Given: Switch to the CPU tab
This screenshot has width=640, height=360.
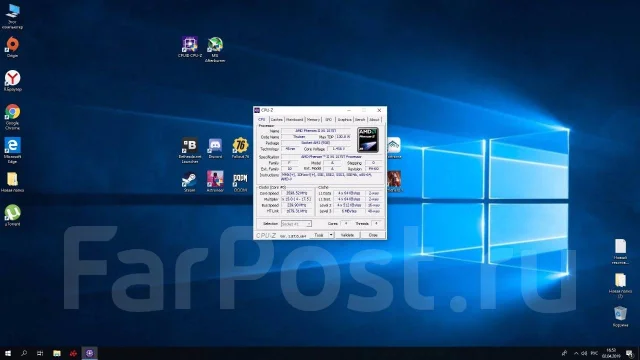Looking at the screenshot, I should 262,120.
